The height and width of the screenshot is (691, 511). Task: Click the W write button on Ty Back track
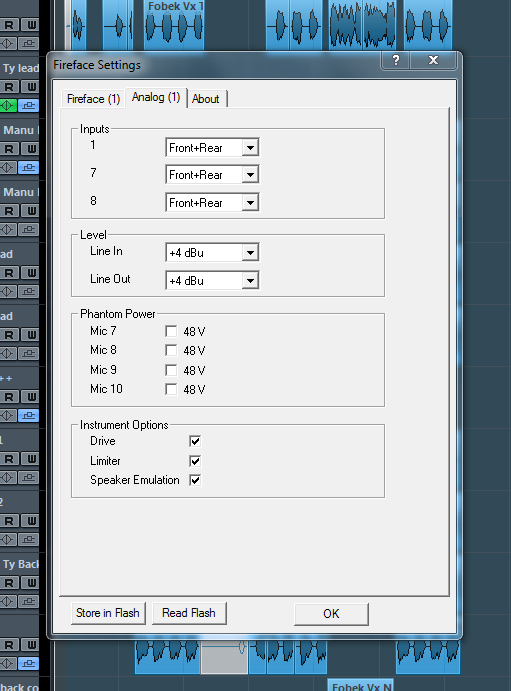click(31, 583)
